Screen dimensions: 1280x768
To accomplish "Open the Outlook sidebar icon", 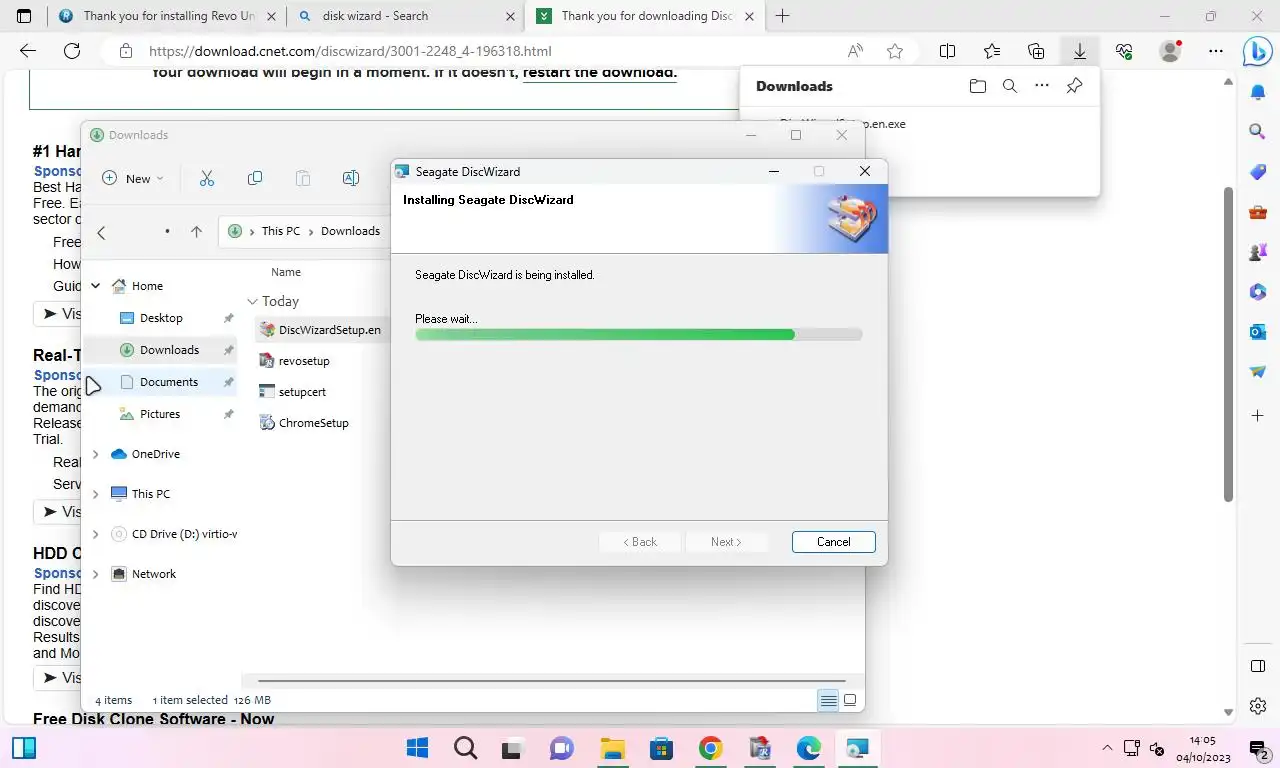I will (1258, 331).
